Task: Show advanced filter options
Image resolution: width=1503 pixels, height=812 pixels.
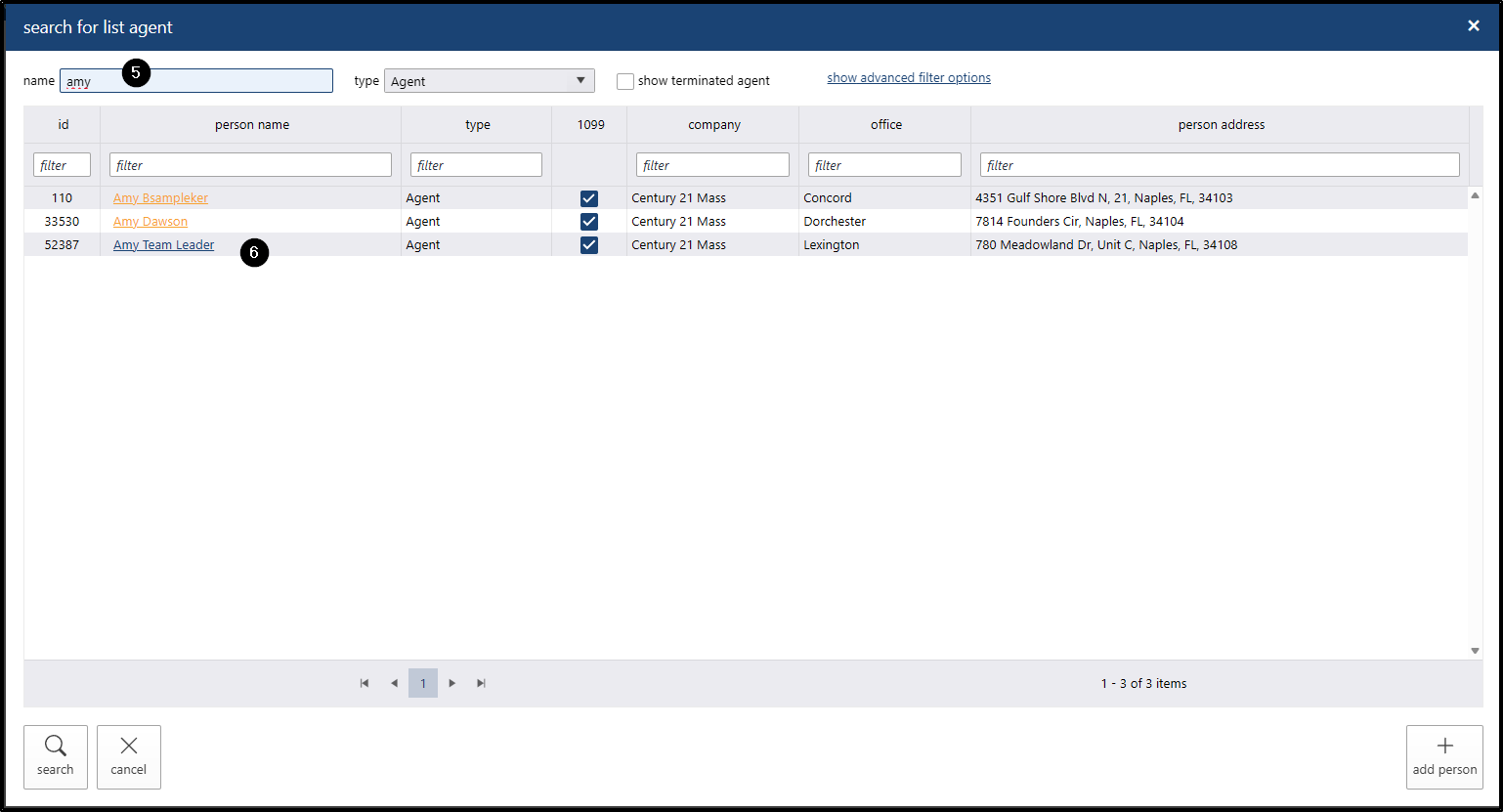Action: click(908, 78)
